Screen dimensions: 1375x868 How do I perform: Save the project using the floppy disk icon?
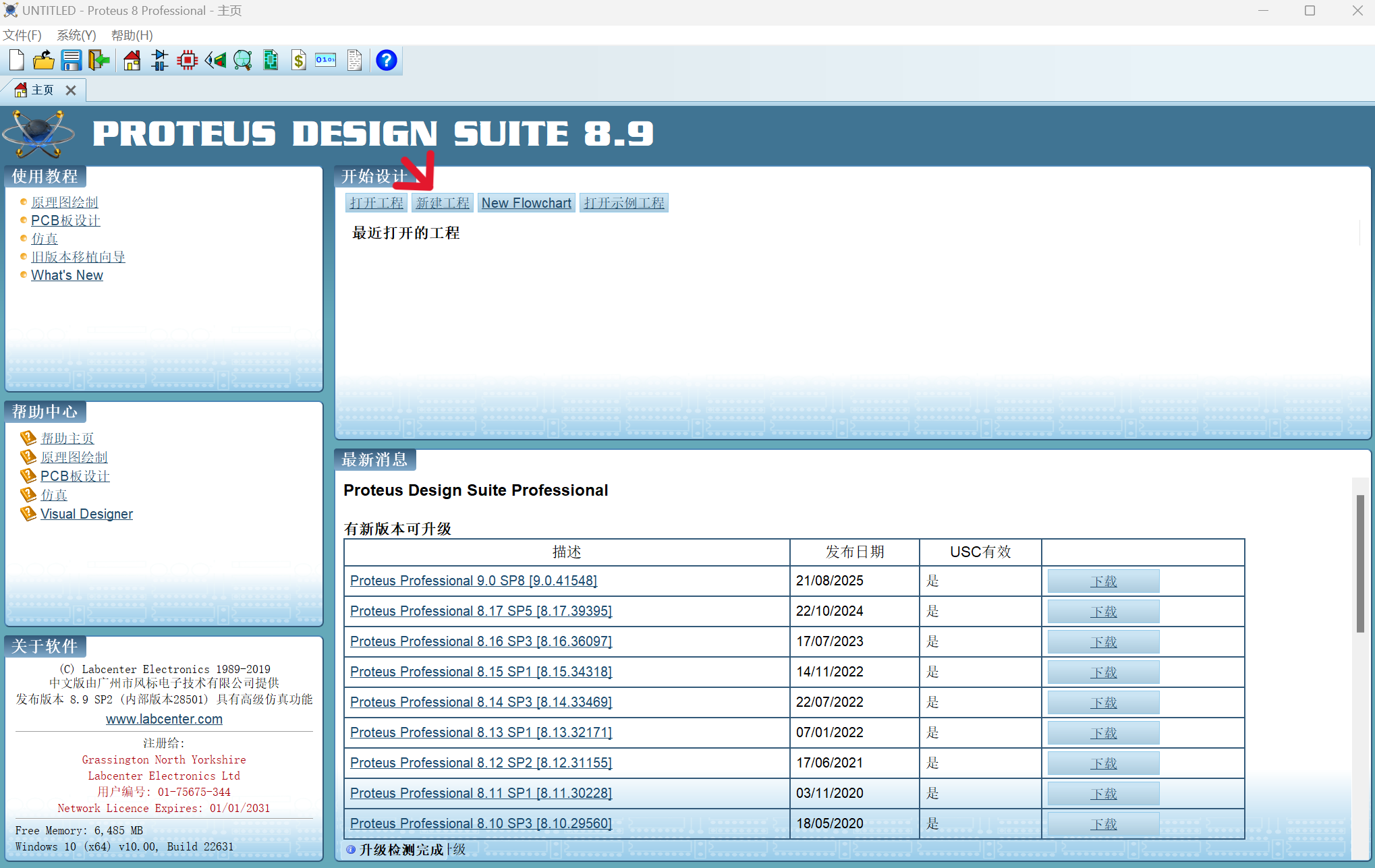tap(71, 61)
